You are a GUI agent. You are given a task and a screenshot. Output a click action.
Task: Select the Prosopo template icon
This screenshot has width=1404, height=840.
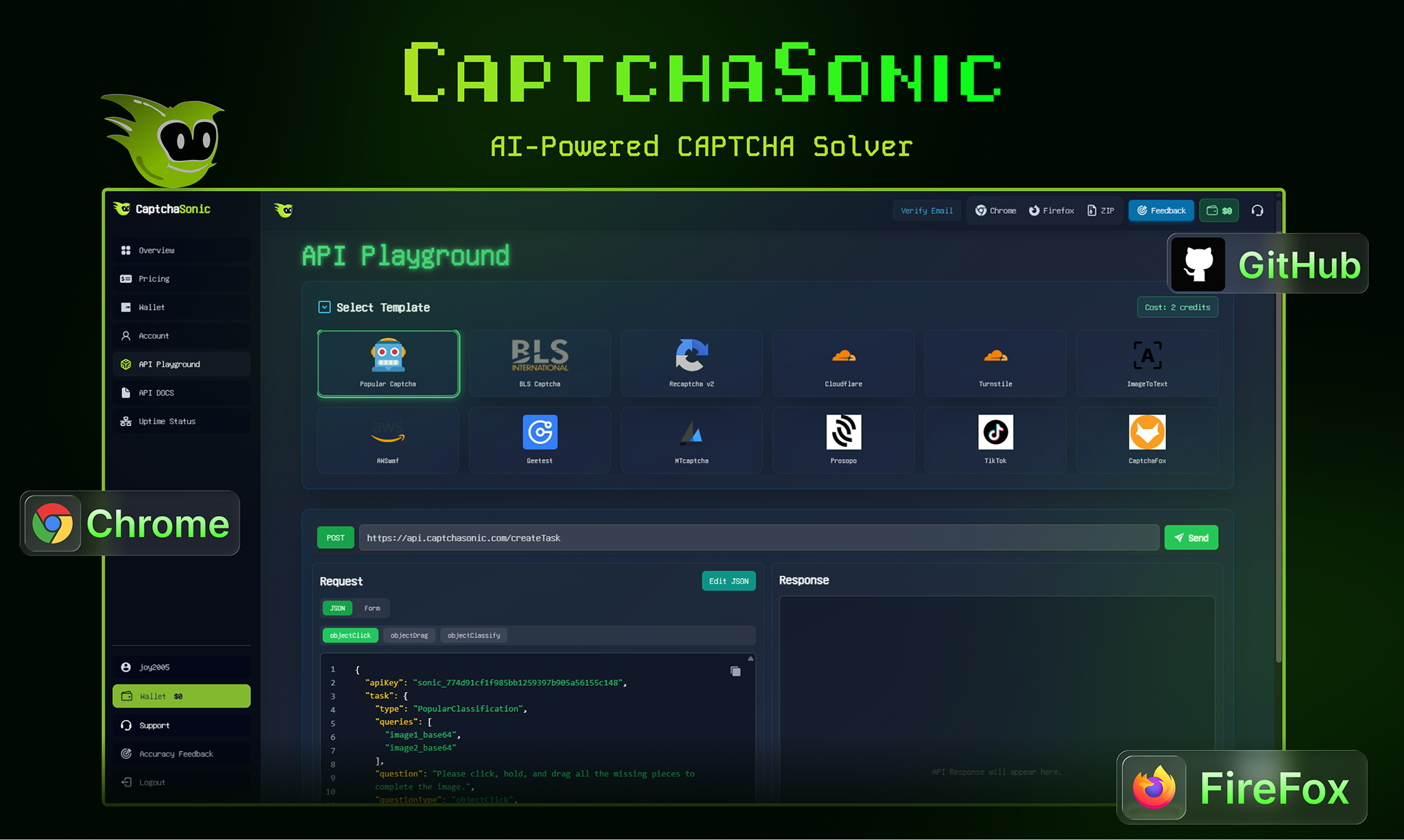[843, 432]
